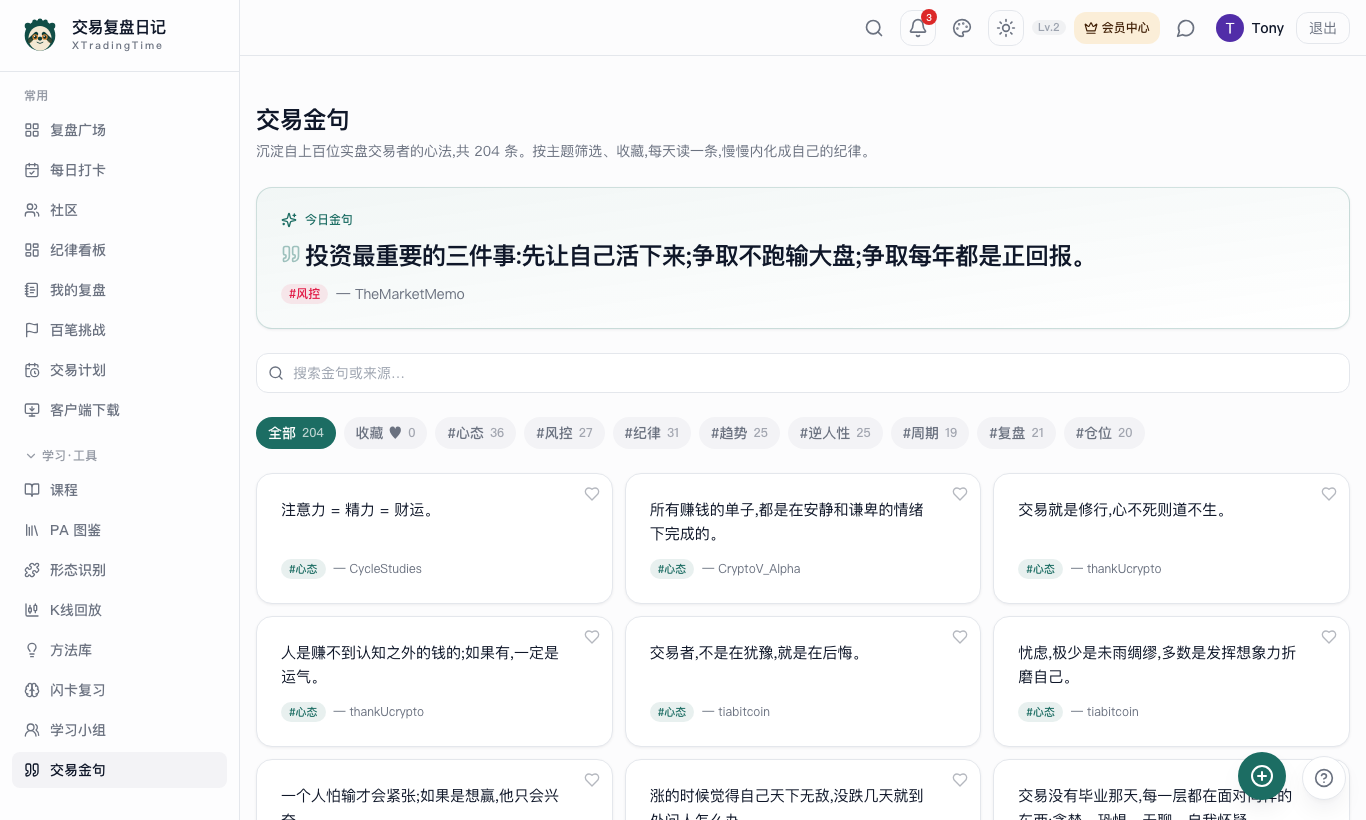1366x820 pixels.
Task: Click the PA 图鉴 library icon
Action: [32, 530]
